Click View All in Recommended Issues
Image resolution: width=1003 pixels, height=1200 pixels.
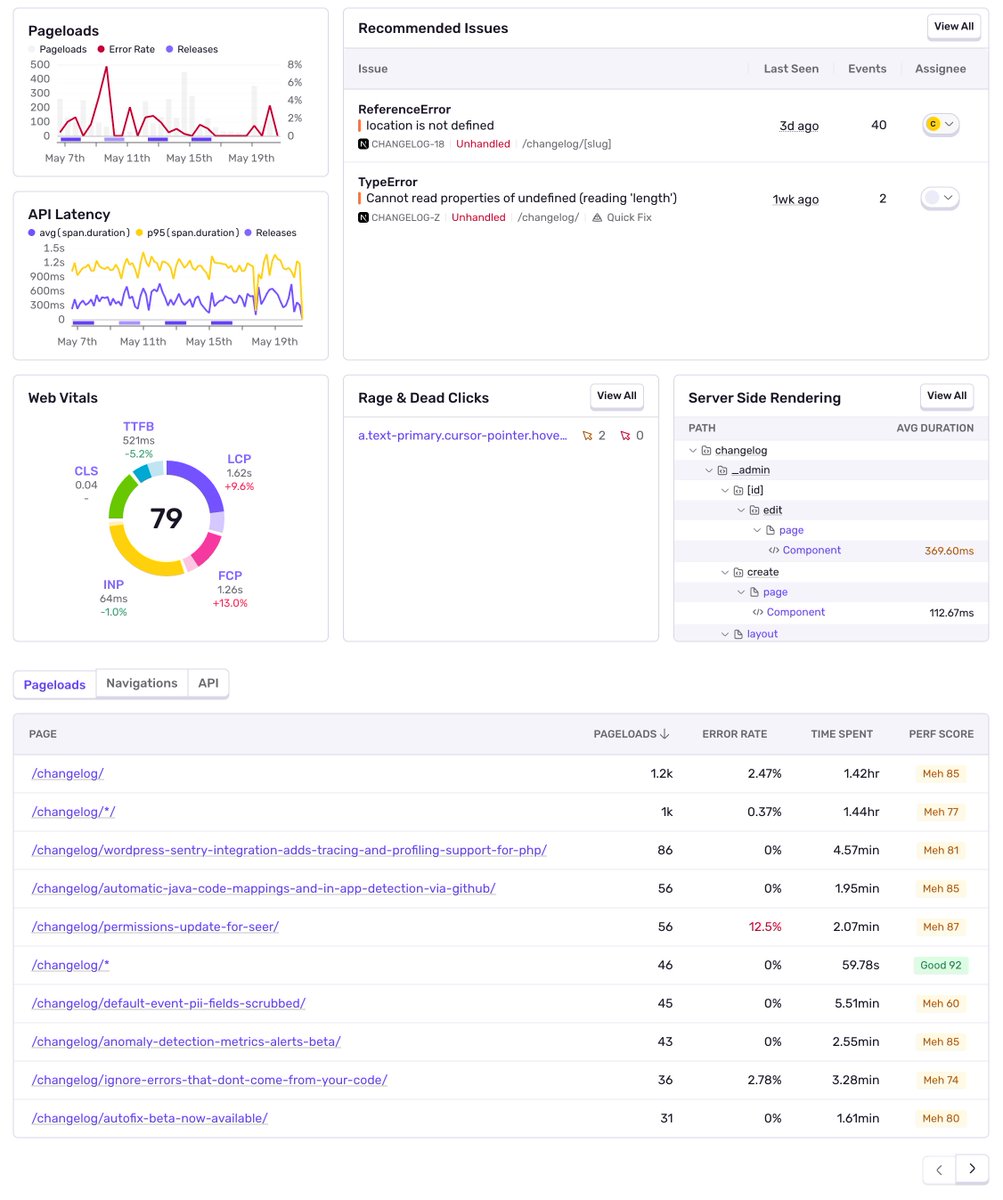[x=954, y=27]
